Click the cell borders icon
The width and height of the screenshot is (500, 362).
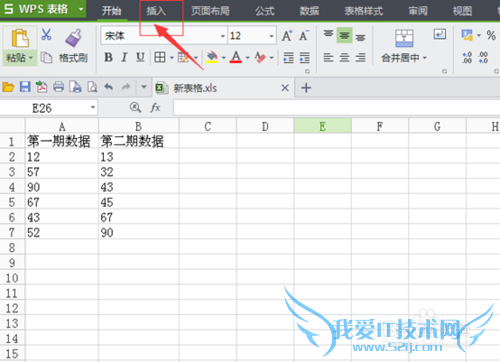pyautogui.click(x=160, y=57)
